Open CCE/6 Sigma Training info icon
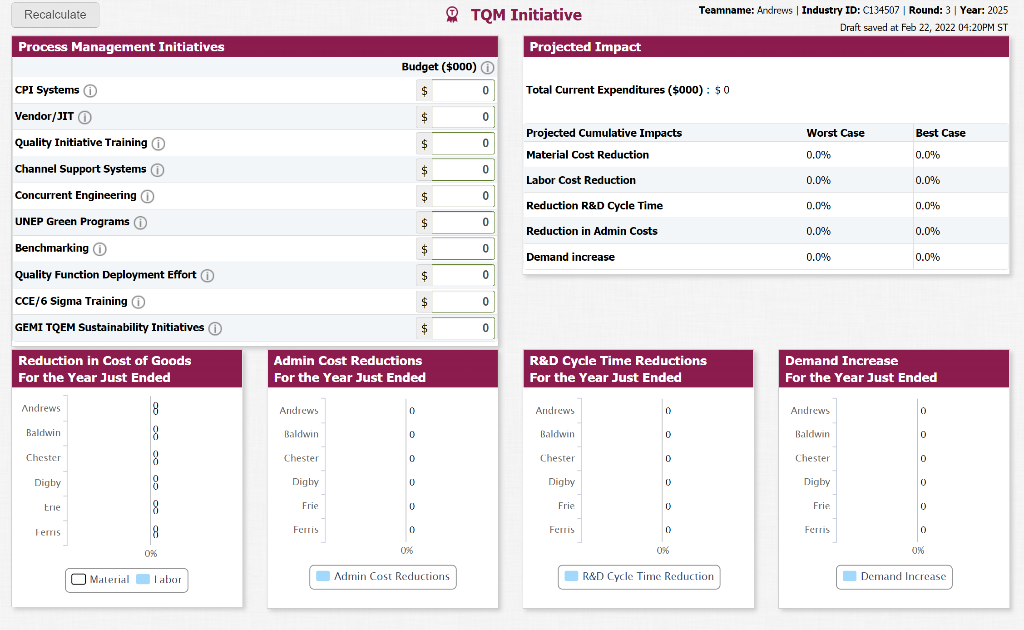The image size is (1024, 630). coord(138,302)
